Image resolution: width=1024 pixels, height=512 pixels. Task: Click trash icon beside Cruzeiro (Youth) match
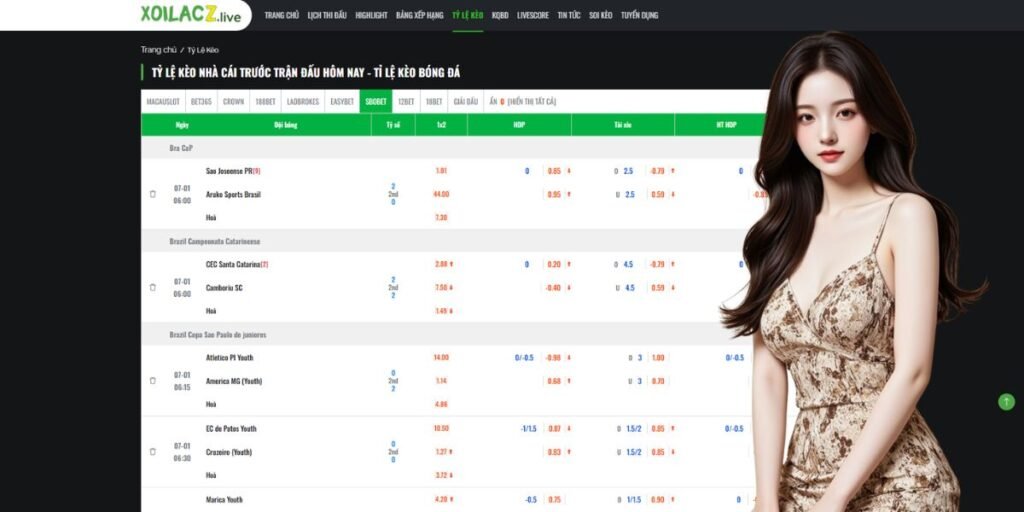[x=152, y=451]
